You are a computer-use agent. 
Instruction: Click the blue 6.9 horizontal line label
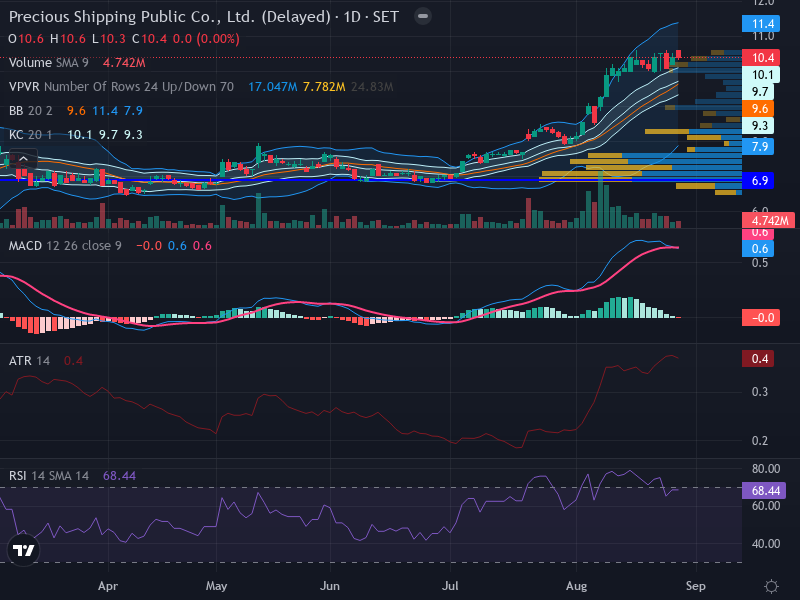click(x=758, y=181)
